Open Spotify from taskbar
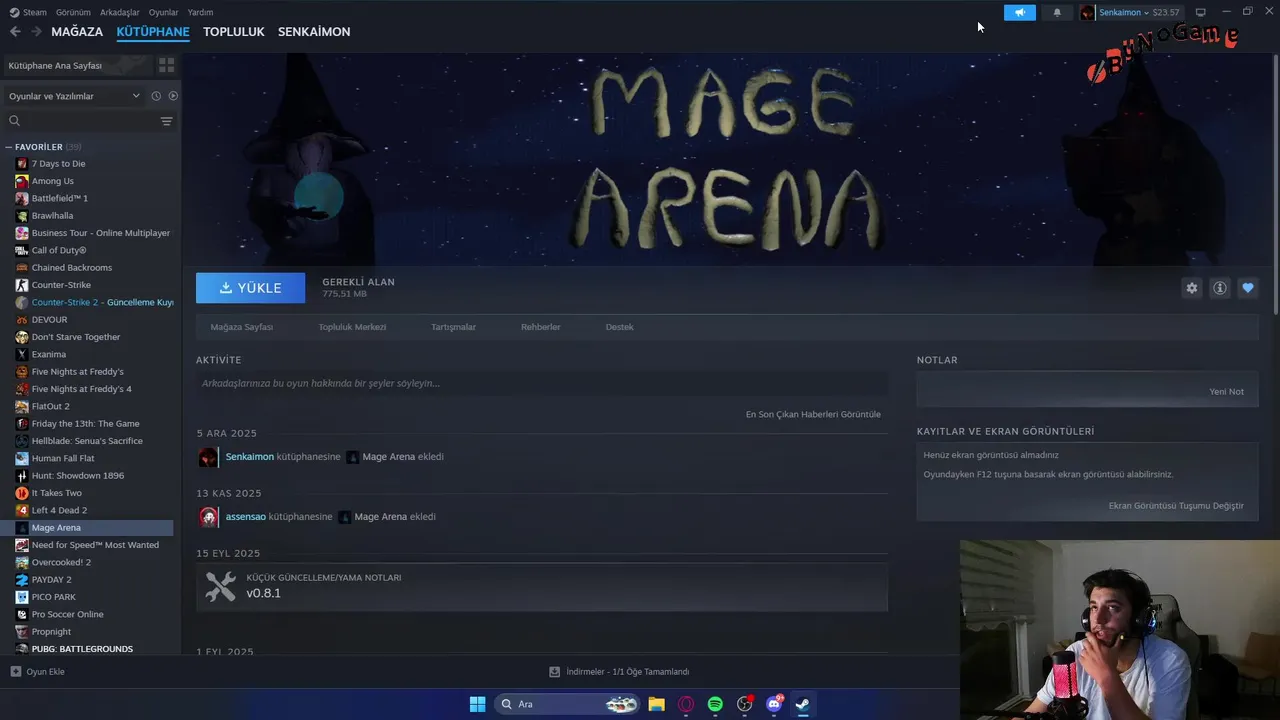Screen dimensions: 1280x720 coord(715,704)
